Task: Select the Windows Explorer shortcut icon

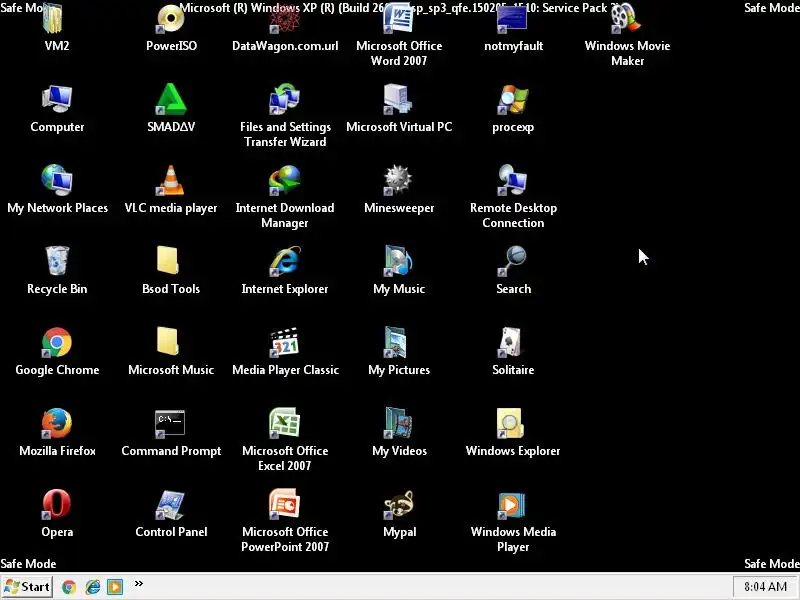Action: [510, 423]
